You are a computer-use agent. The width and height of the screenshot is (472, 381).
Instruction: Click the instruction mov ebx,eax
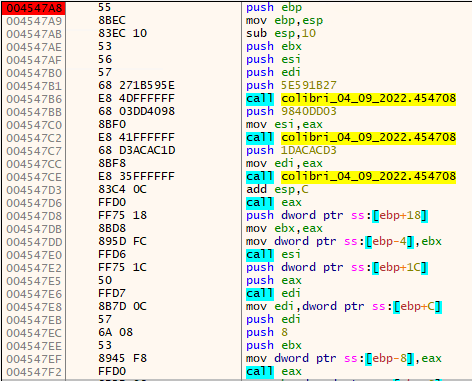coord(284,228)
